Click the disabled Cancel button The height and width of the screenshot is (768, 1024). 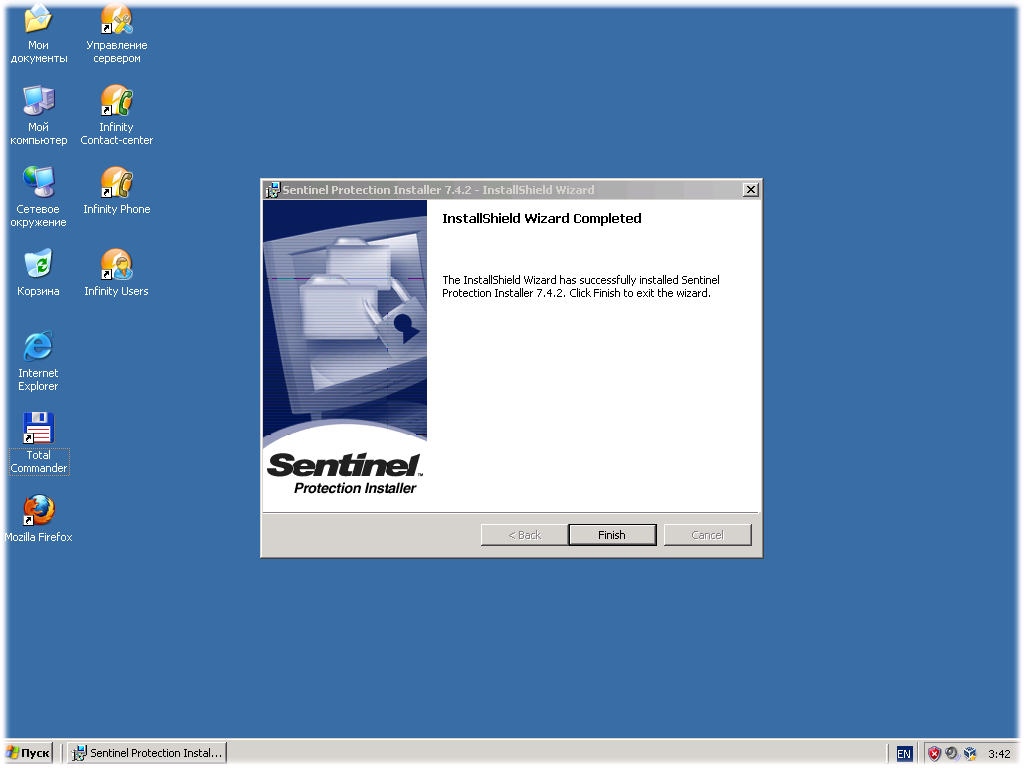707,535
